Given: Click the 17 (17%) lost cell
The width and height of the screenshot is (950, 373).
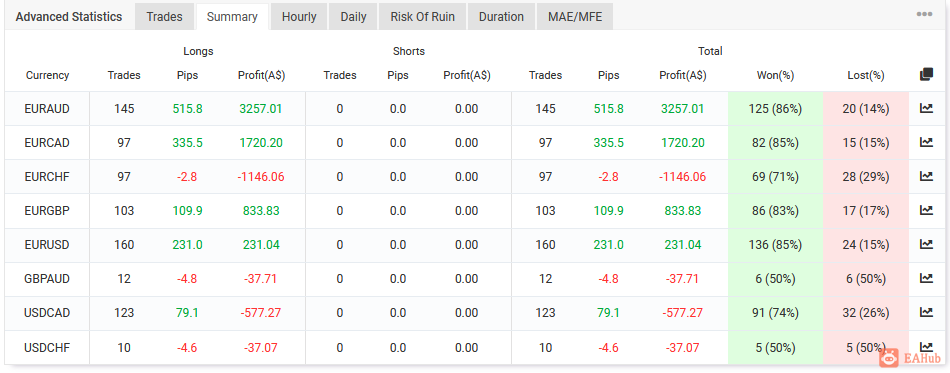Looking at the screenshot, I should [x=866, y=211].
